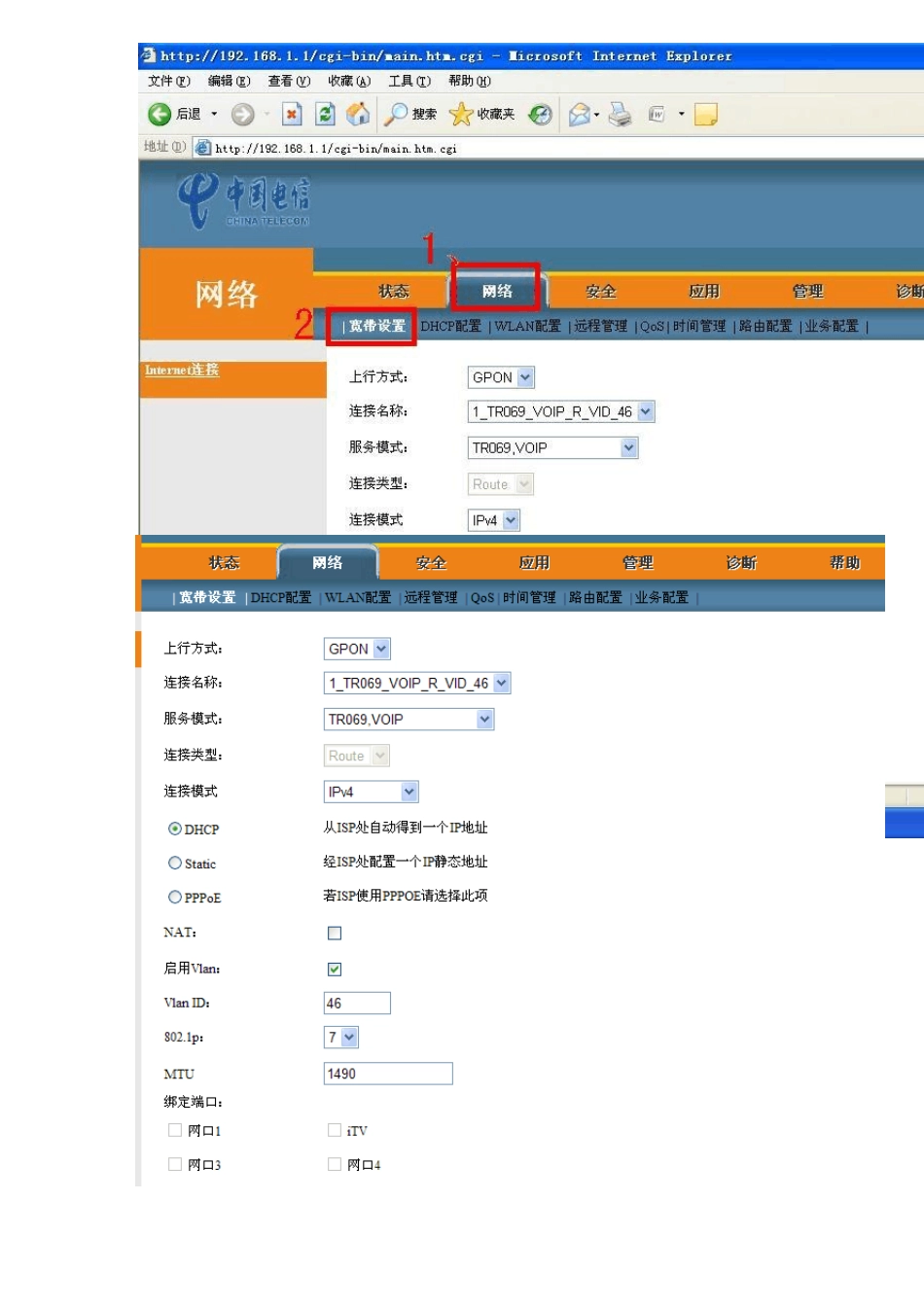Click the IE Back arrow button
This screenshot has height=1307, width=924.
pos(160,115)
